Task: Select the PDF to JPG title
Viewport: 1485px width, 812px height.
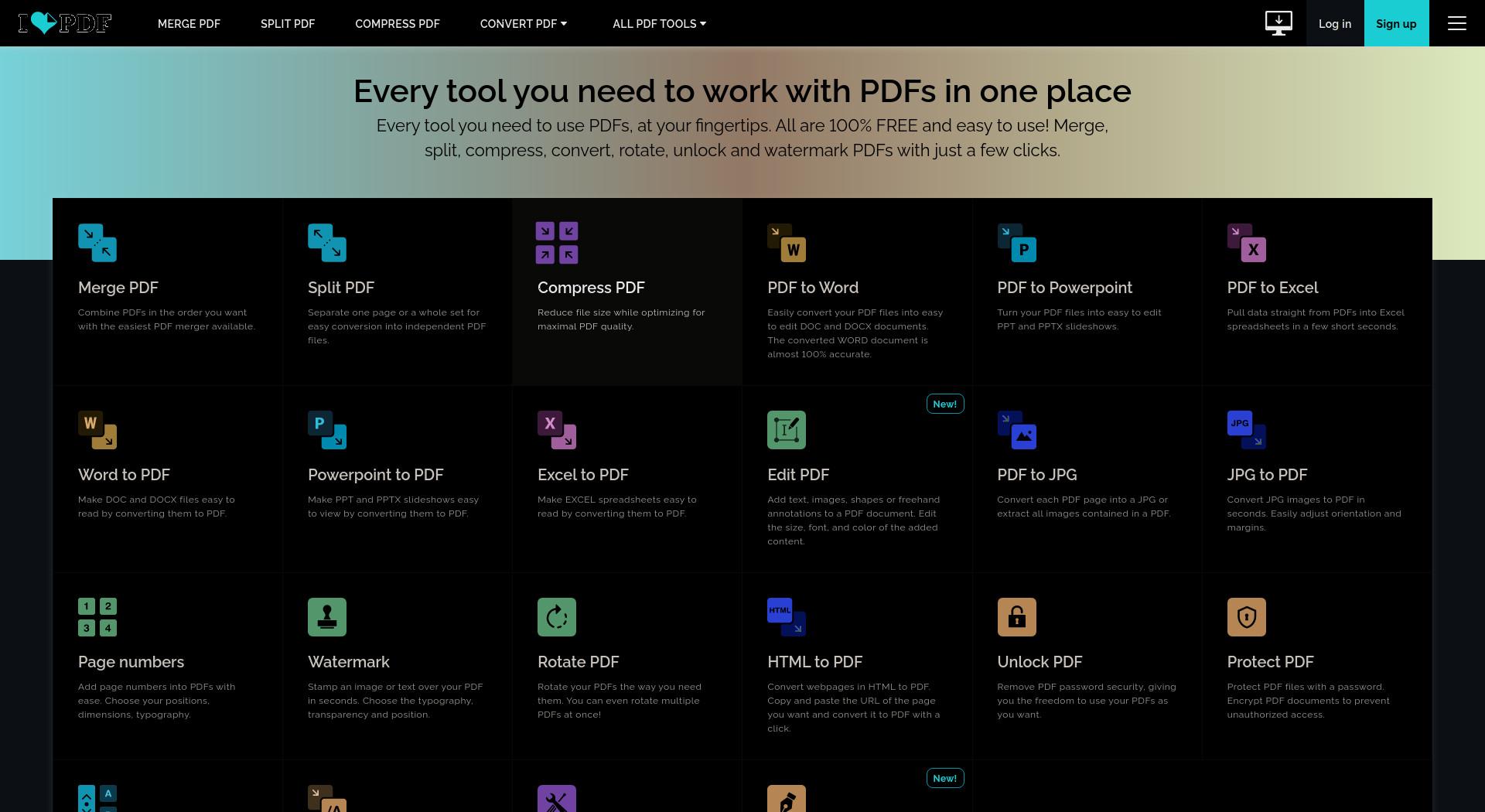Action: coord(1037,475)
